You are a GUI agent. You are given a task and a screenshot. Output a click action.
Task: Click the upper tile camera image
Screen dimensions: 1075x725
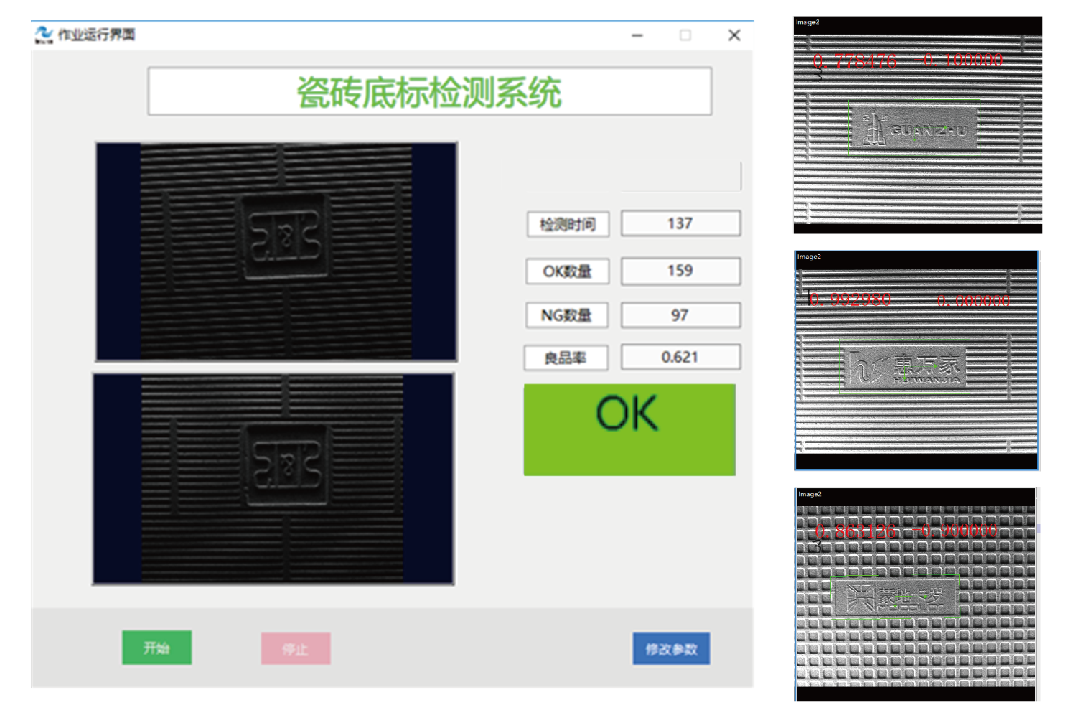[x=276, y=251]
